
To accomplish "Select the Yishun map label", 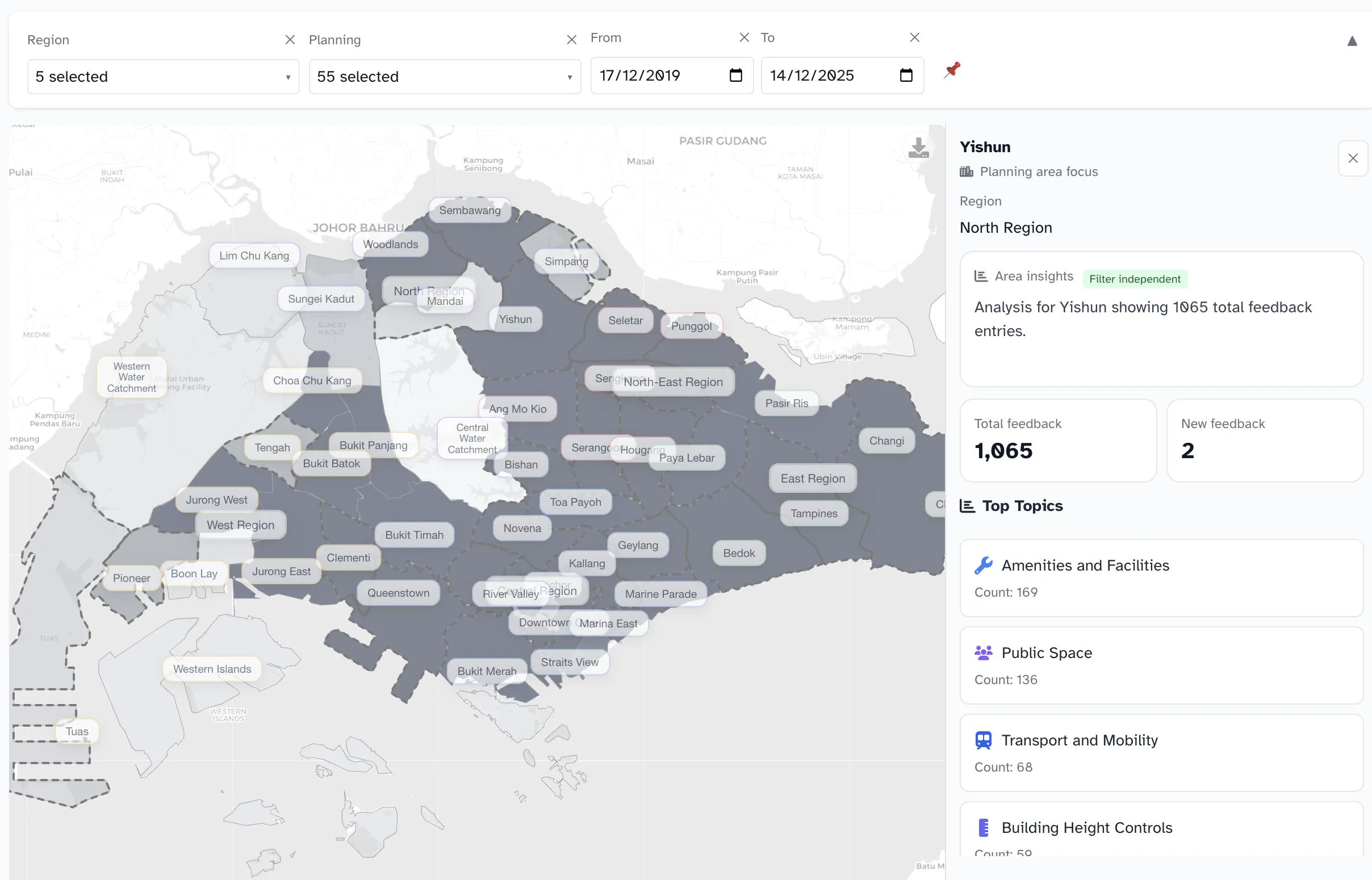I will [516, 320].
